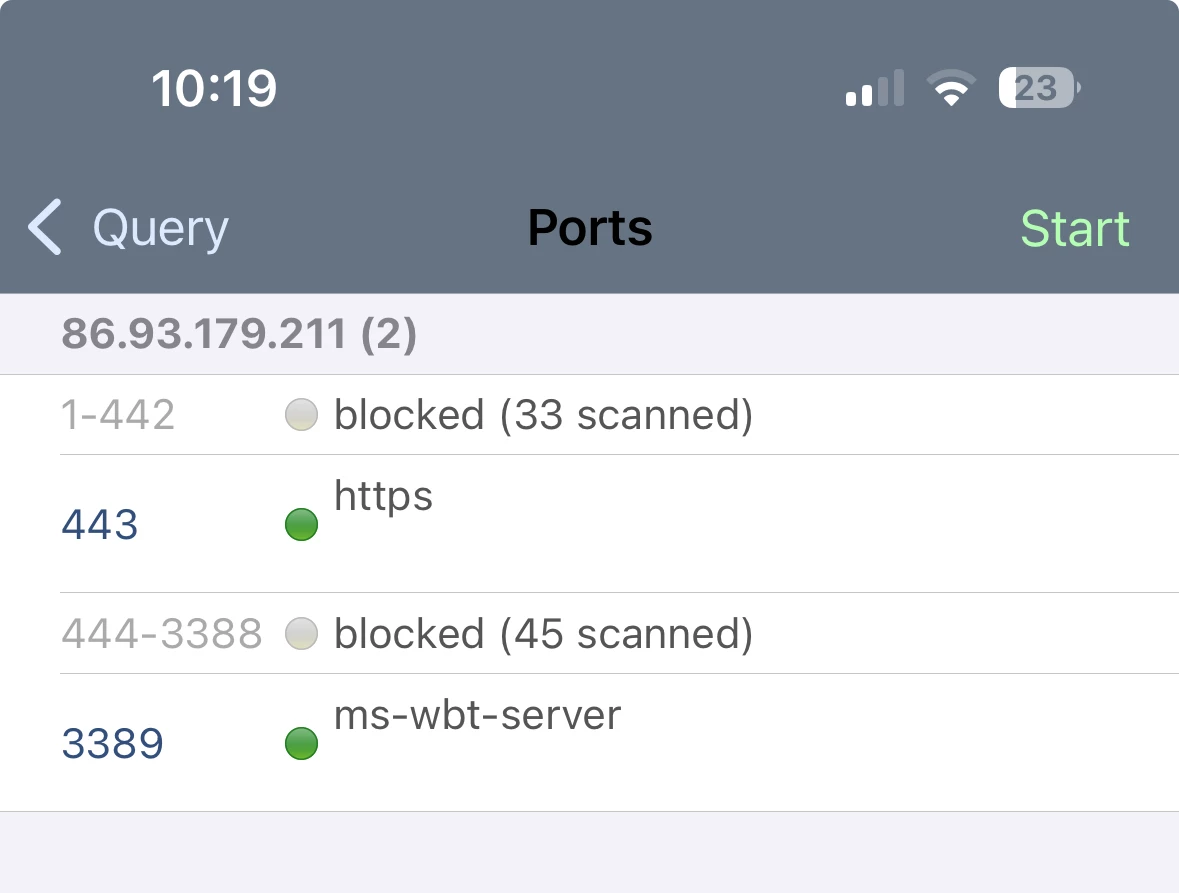The height and width of the screenshot is (893, 1179).
Task: Tap the 86.93.179.211 section header
Action: (238, 335)
